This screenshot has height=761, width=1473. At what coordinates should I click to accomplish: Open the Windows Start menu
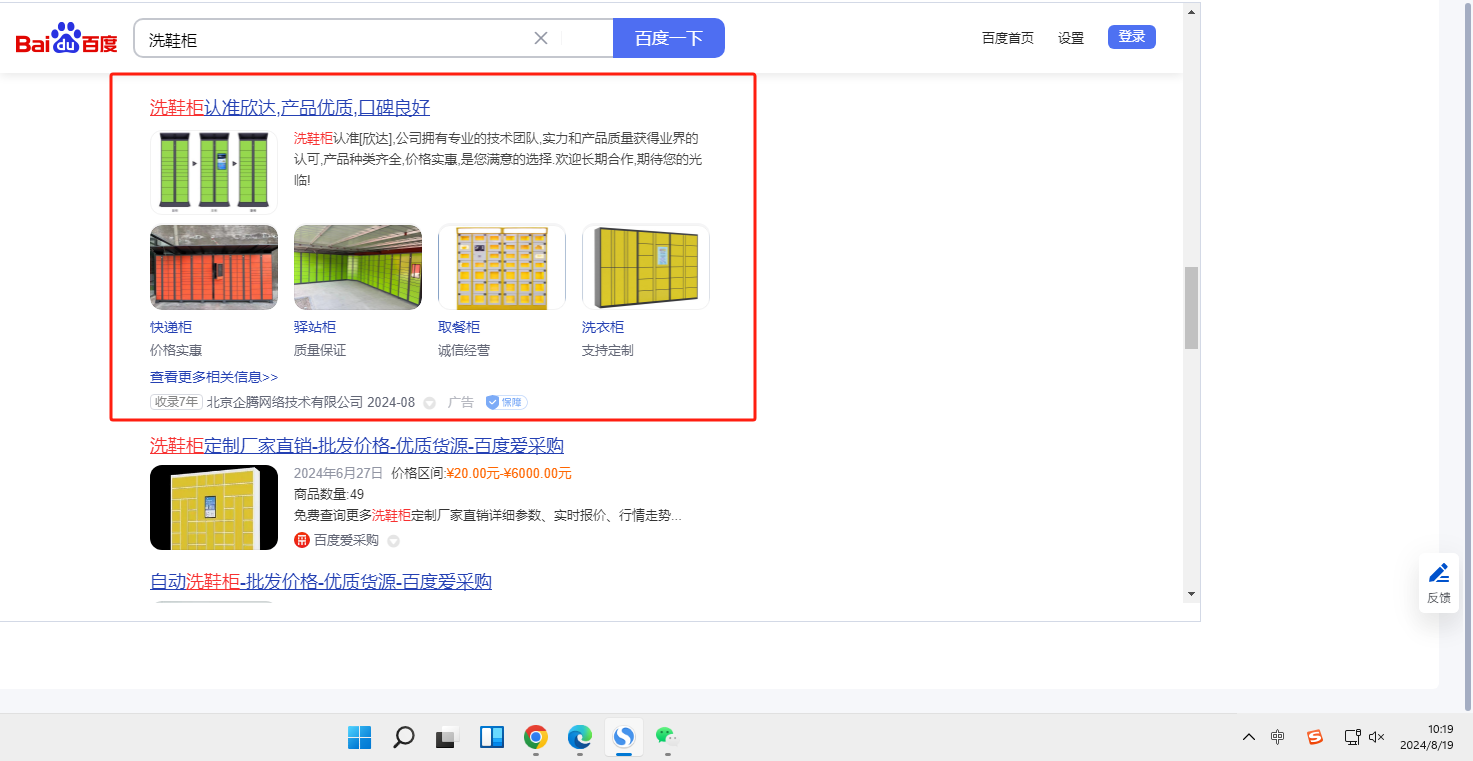click(x=360, y=738)
